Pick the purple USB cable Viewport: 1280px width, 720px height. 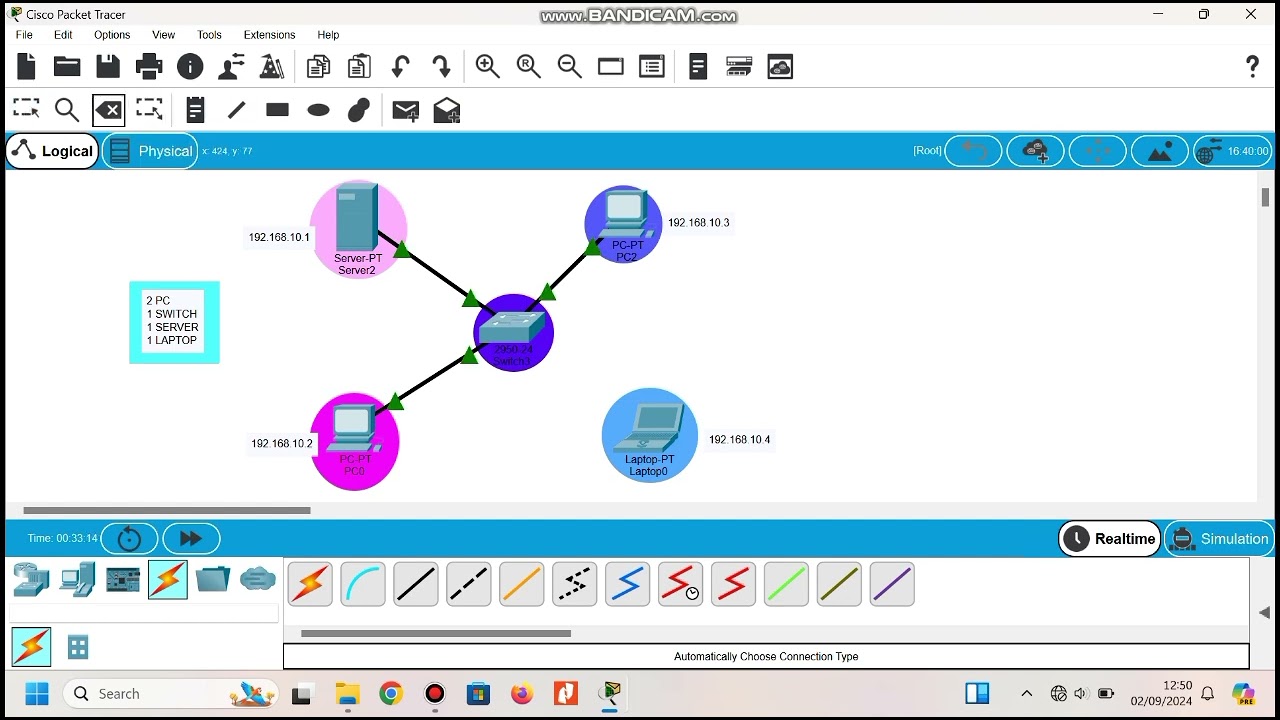click(x=892, y=584)
